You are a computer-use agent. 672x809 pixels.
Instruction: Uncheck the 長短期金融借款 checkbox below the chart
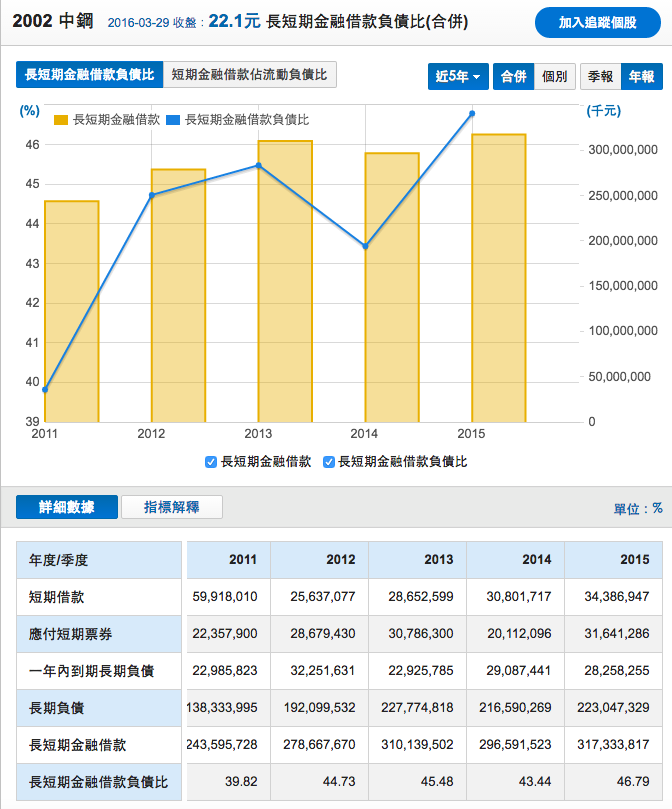[210, 462]
